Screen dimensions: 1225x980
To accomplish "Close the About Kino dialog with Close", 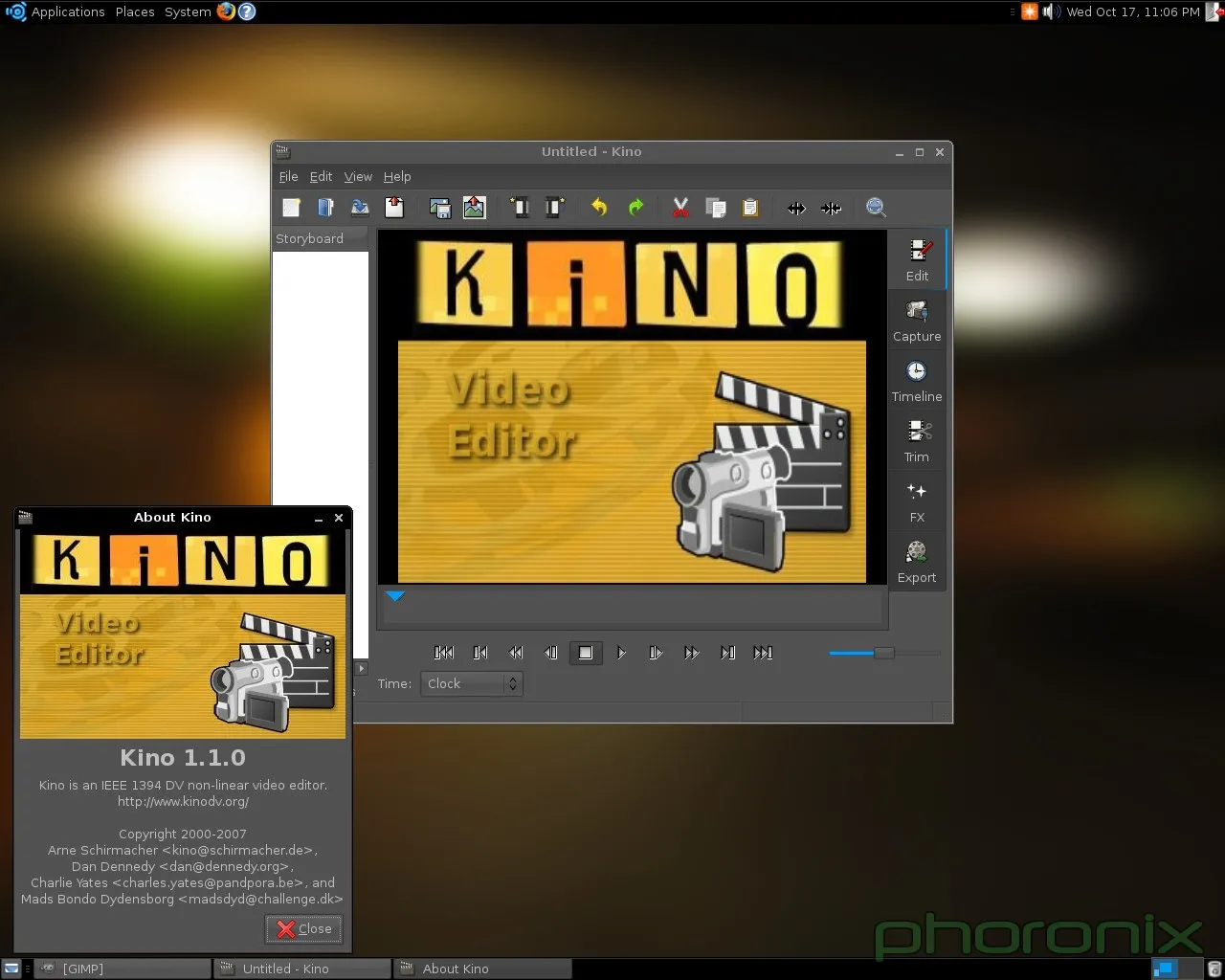I will 304,928.
